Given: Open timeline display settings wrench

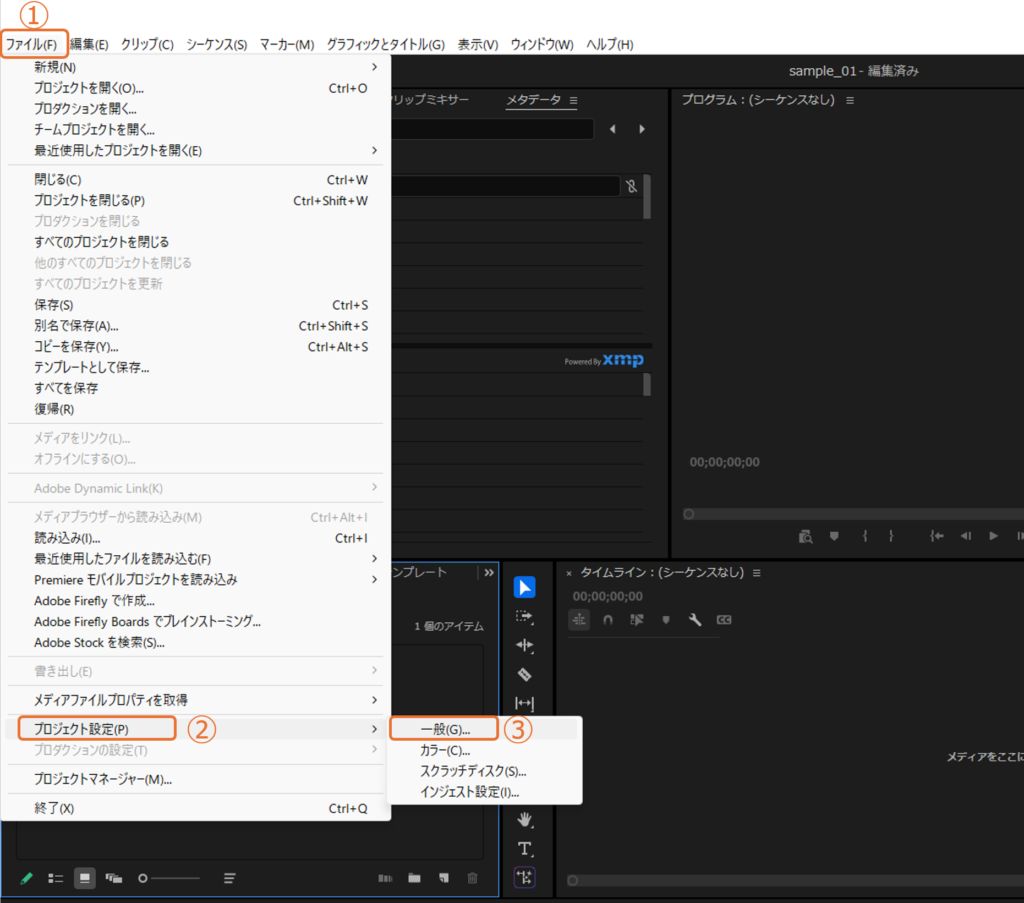Looking at the screenshot, I should [x=695, y=620].
